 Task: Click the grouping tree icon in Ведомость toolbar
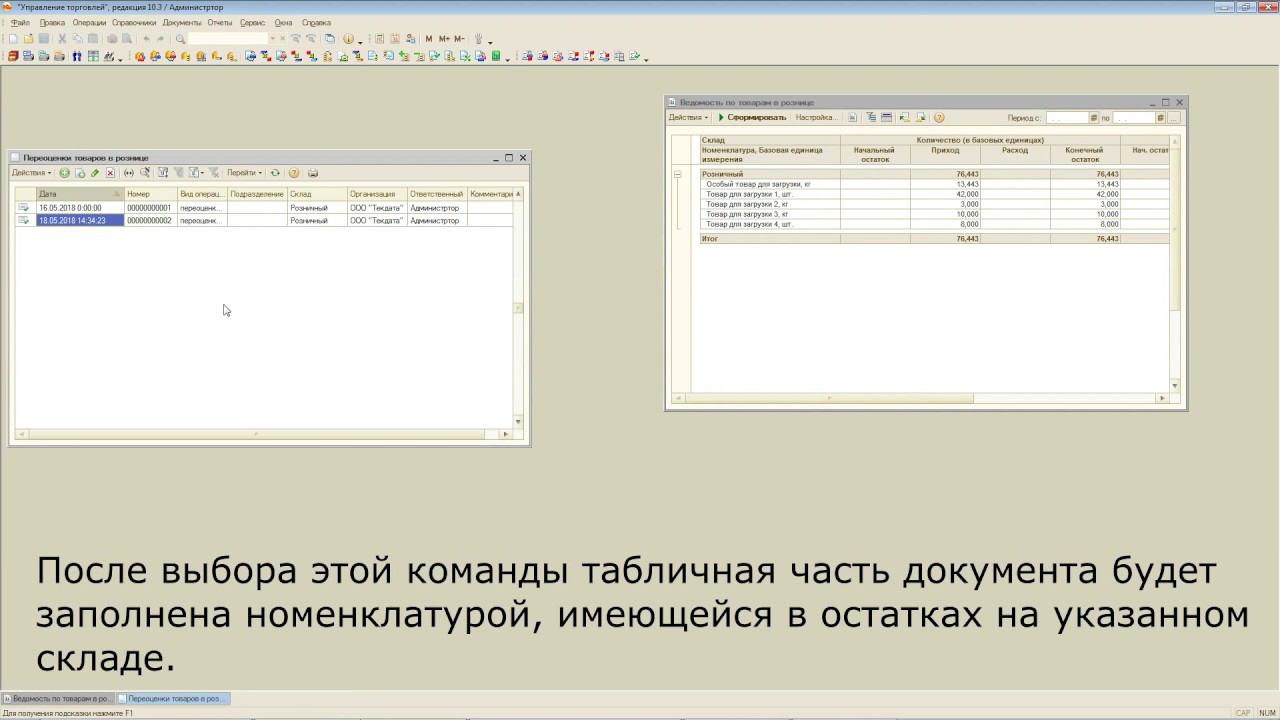pyautogui.click(x=871, y=117)
